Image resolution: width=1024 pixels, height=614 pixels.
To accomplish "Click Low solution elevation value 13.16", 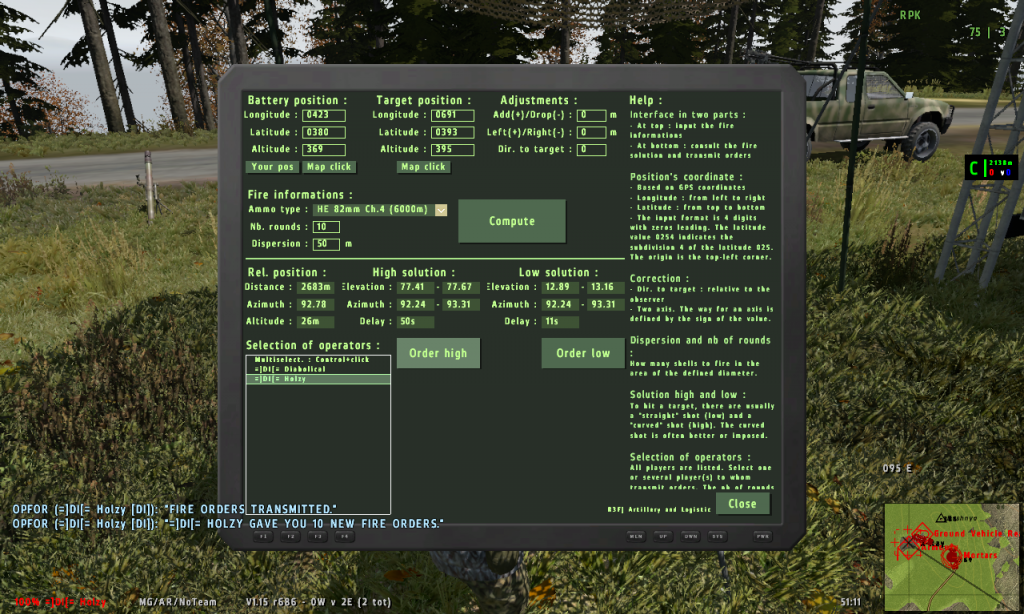I will click(x=605, y=287).
